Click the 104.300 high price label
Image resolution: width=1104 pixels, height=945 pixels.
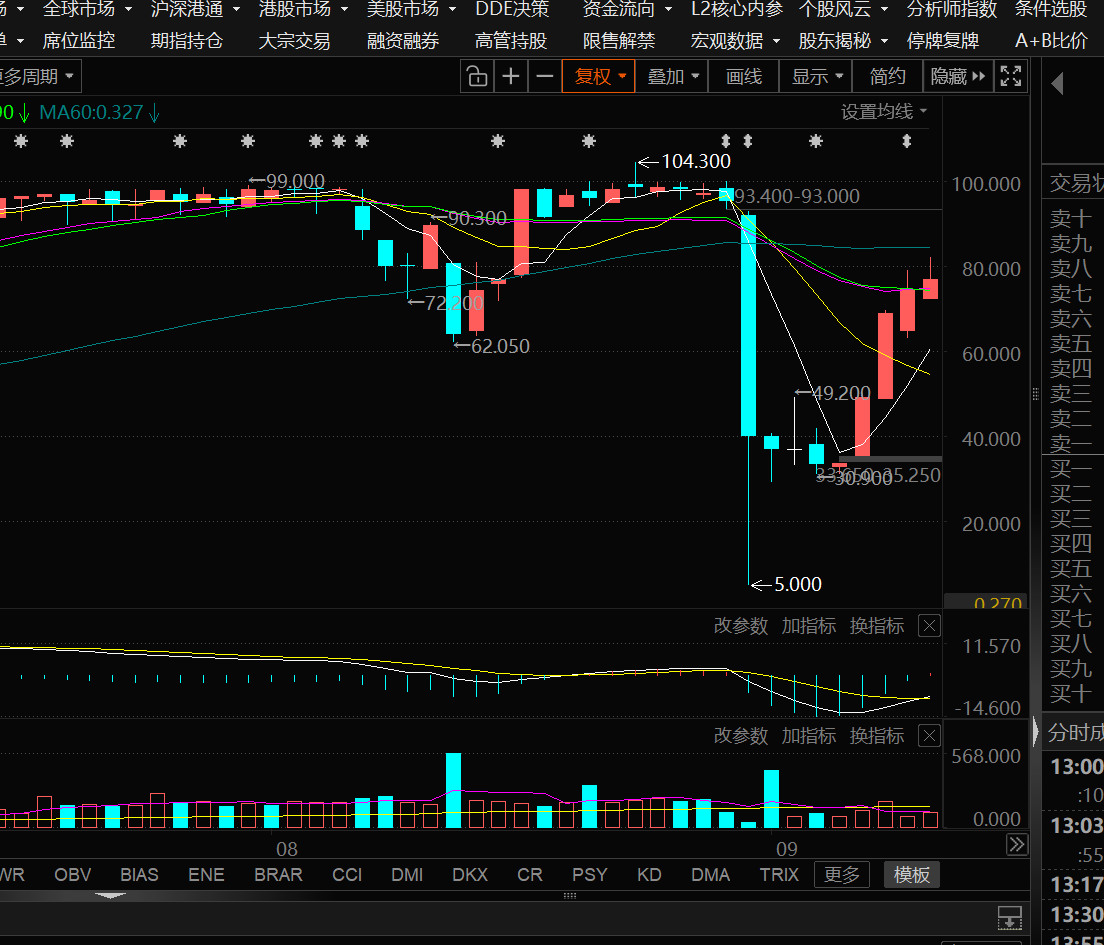coord(696,161)
